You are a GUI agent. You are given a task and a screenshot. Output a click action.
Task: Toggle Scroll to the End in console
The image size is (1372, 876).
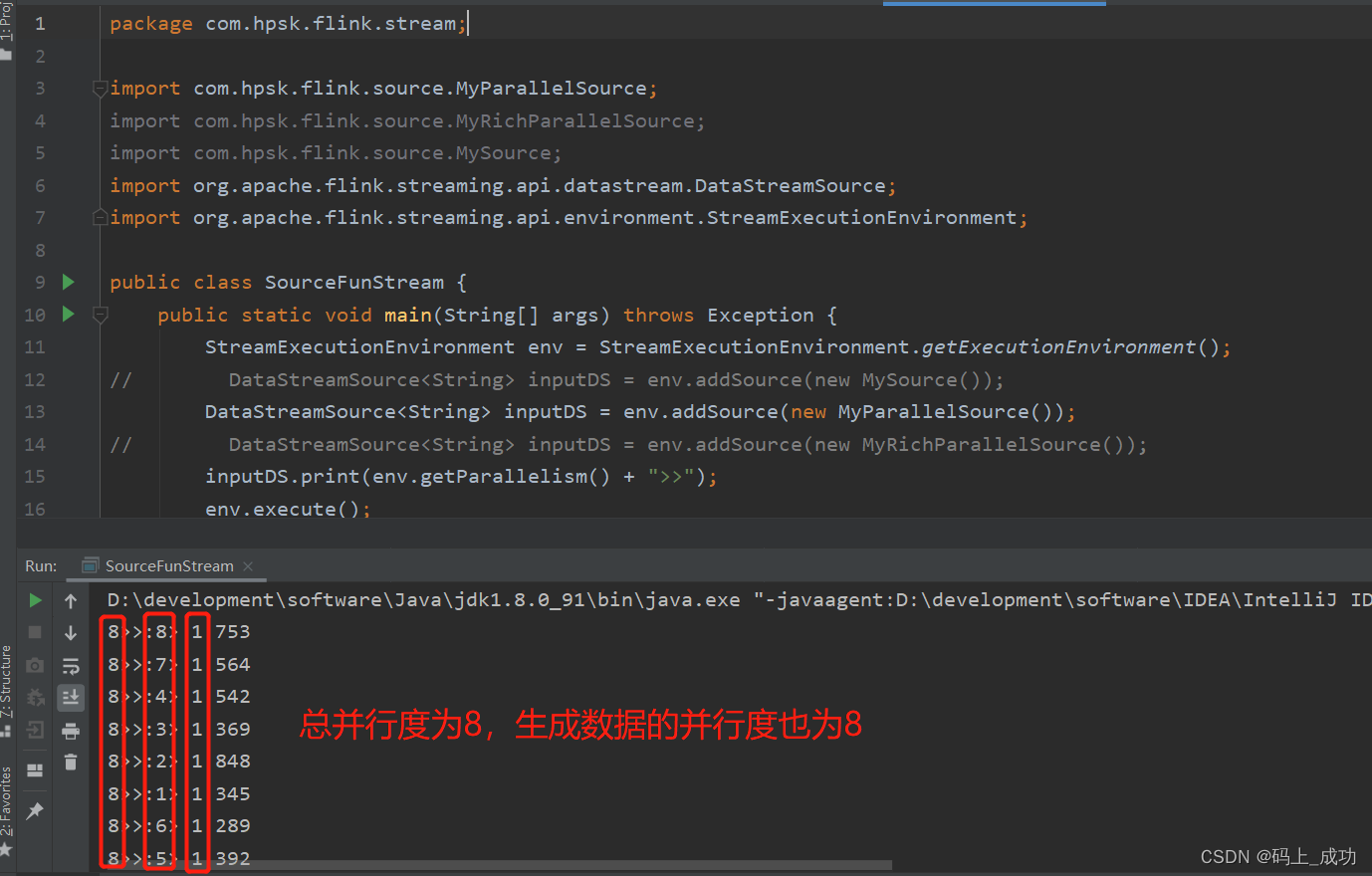click(x=71, y=697)
